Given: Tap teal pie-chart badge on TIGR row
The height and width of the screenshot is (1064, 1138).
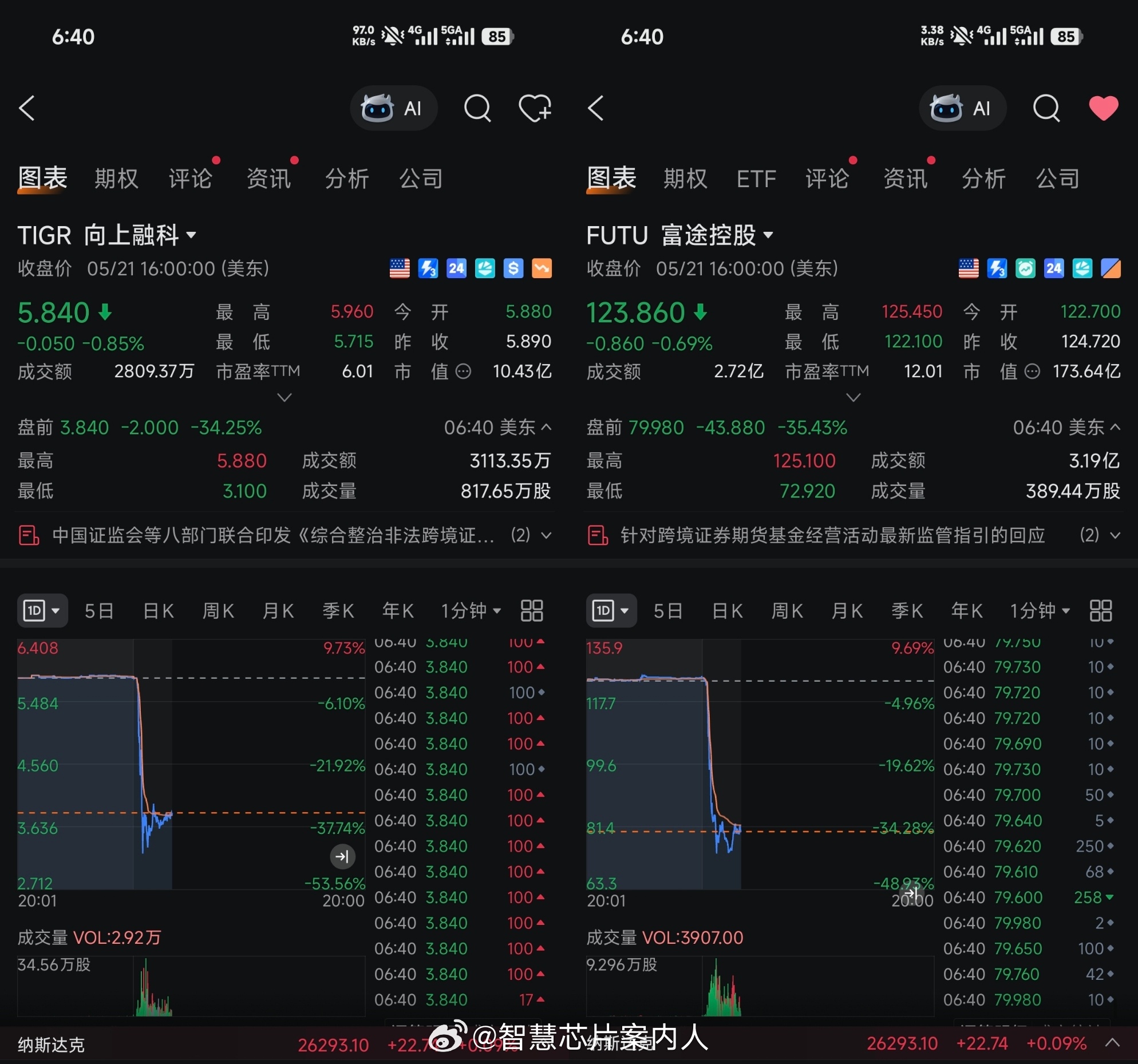Looking at the screenshot, I should click(485, 268).
